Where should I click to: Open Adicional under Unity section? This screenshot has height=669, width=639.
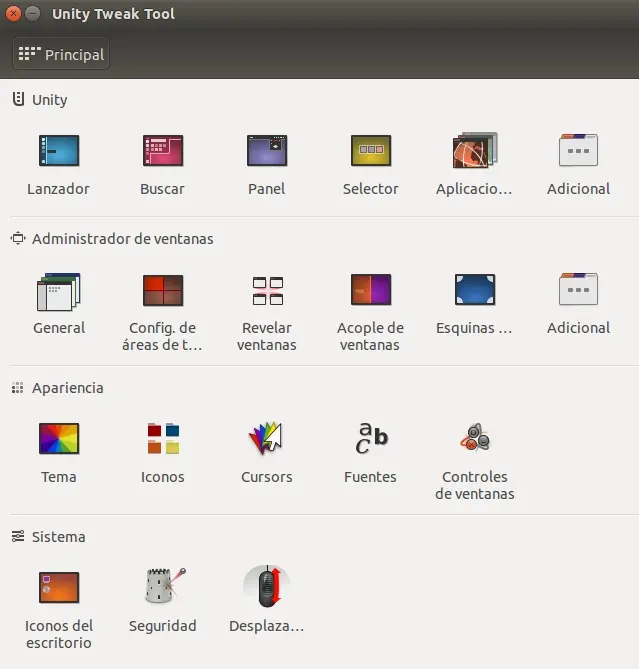click(x=578, y=150)
